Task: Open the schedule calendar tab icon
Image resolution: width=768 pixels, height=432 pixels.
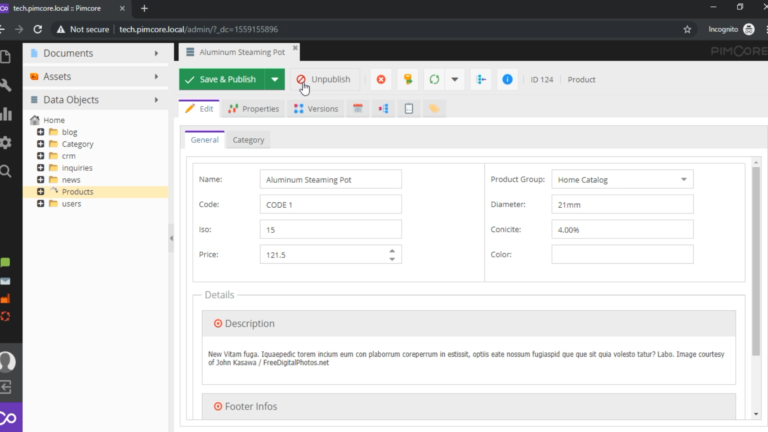Action: (x=358, y=109)
